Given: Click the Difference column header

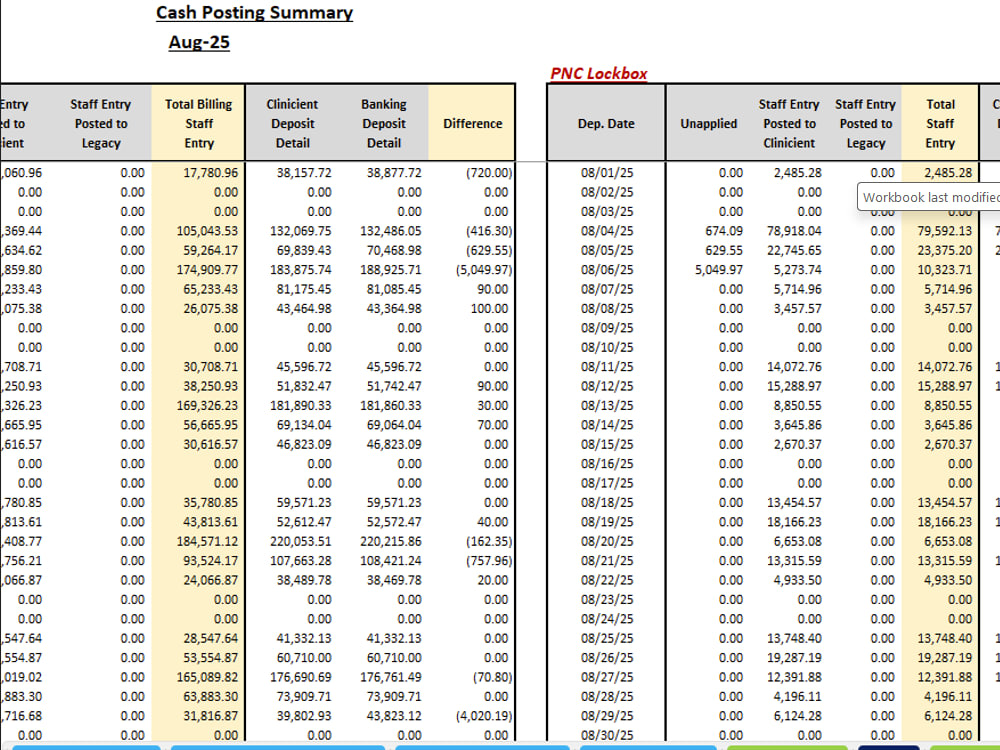Looking at the screenshot, I should [473, 124].
